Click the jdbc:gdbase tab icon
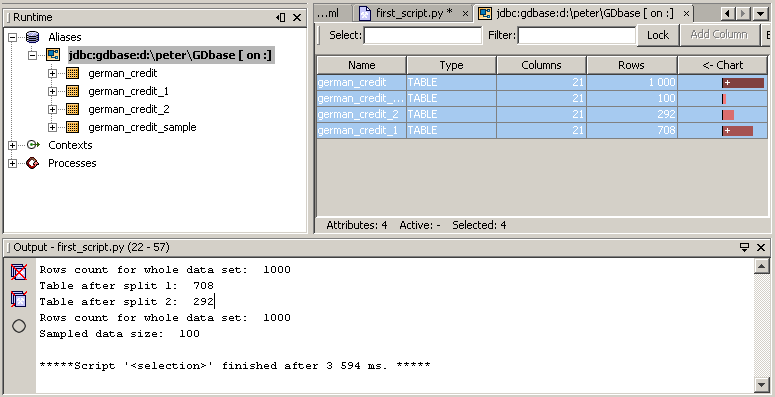 click(485, 13)
